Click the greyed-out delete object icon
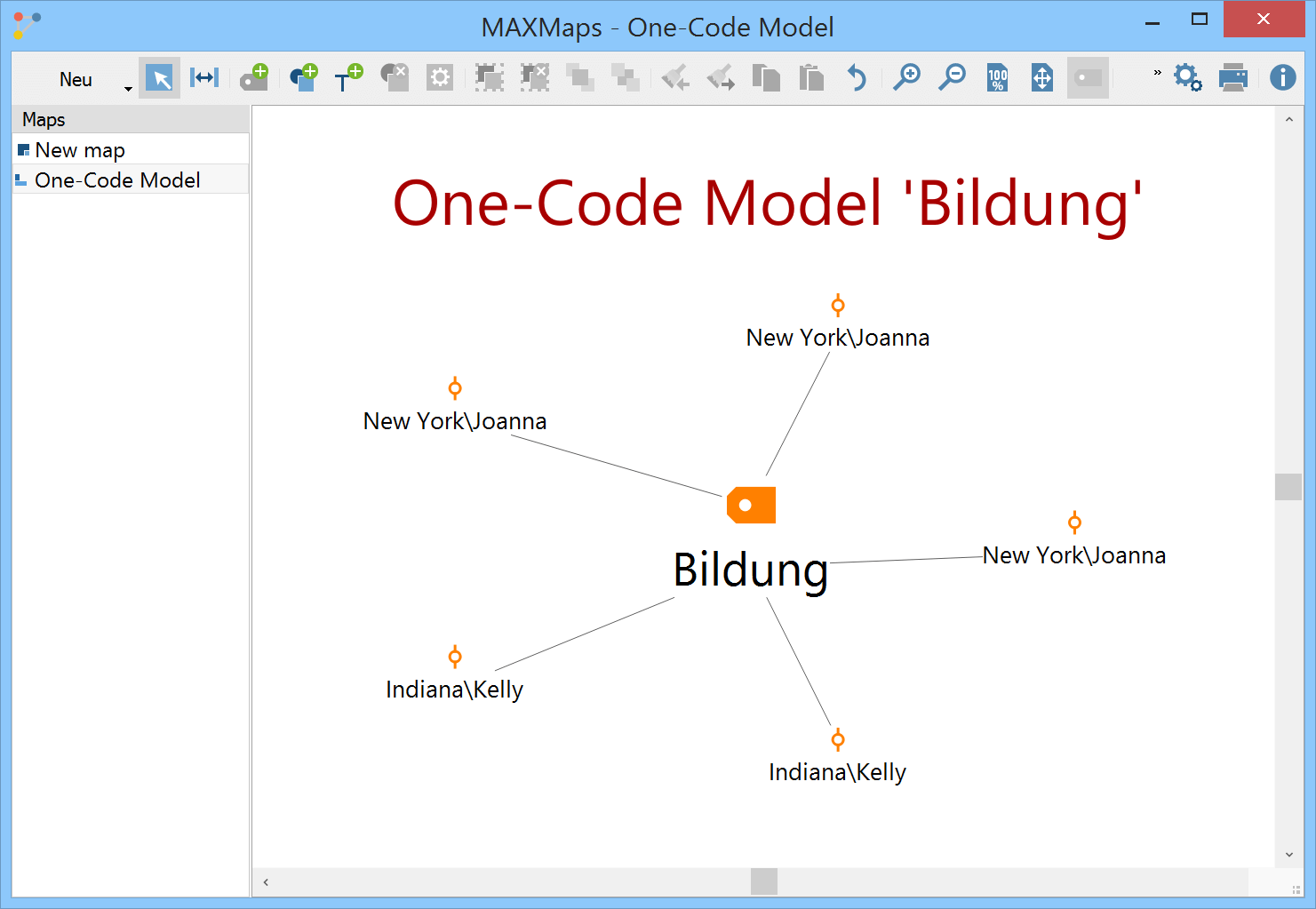1316x909 pixels. [395, 77]
